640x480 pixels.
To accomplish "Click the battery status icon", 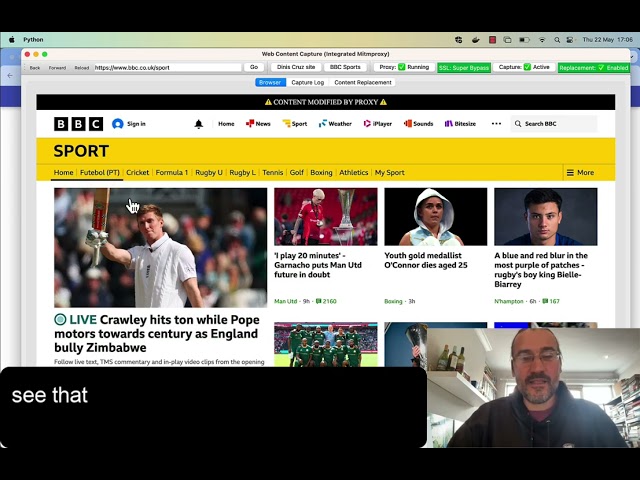I will tap(524, 40).
